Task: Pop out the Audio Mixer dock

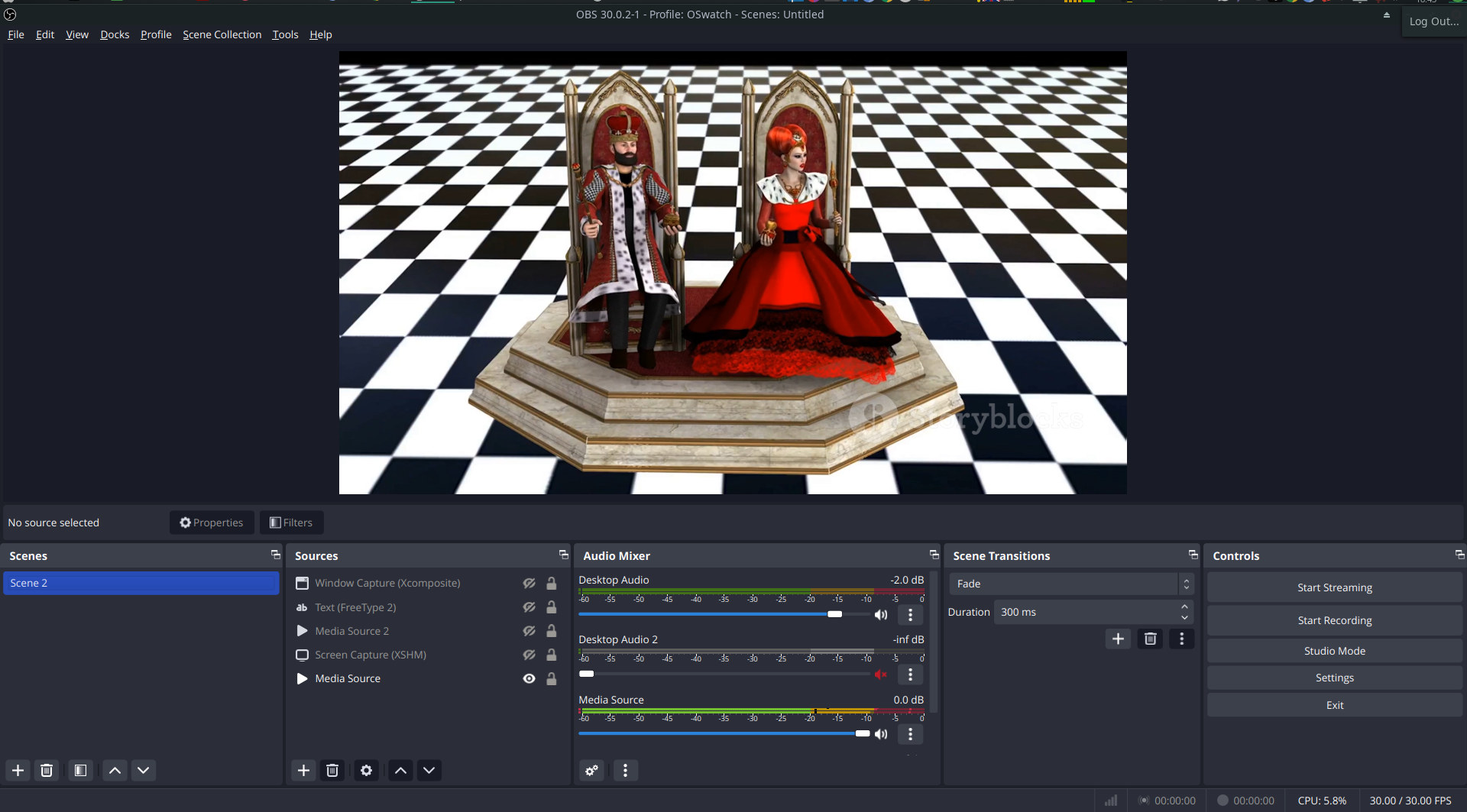Action: (x=934, y=555)
